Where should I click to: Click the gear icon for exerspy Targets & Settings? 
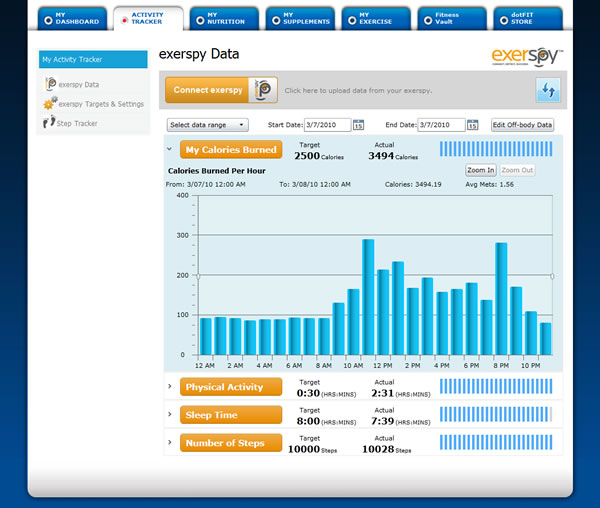click(x=49, y=104)
